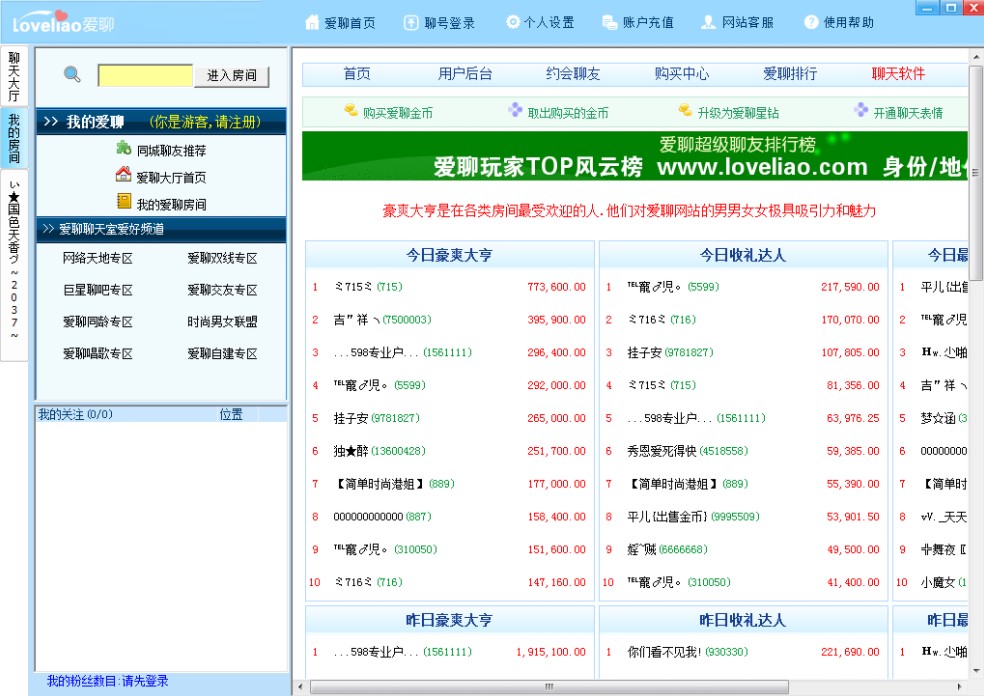Open the 购买中心 navigation tab
The image size is (984, 696).
pyautogui.click(x=682, y=74)
